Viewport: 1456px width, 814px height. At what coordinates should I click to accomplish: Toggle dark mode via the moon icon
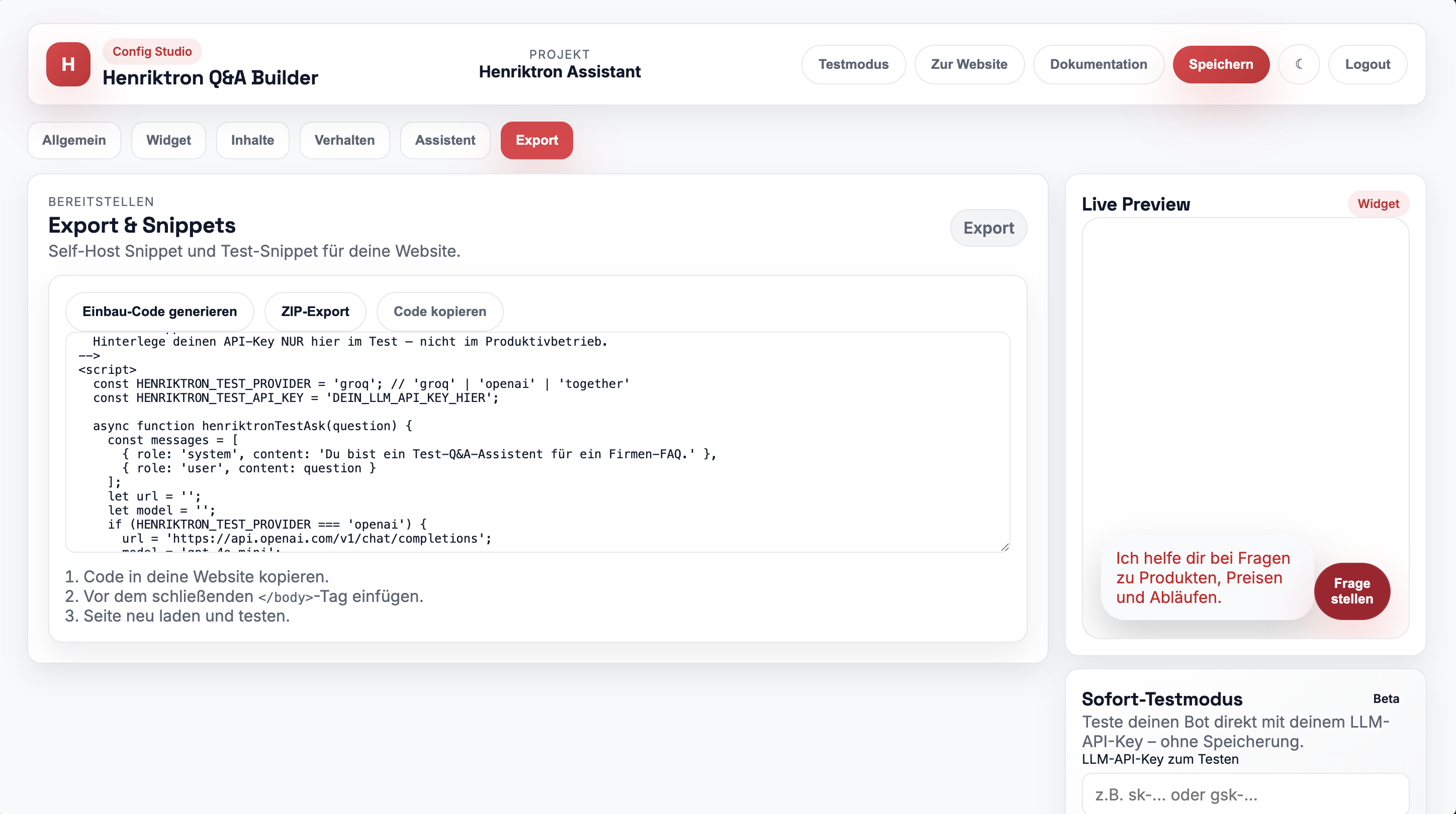(1299, 64)
